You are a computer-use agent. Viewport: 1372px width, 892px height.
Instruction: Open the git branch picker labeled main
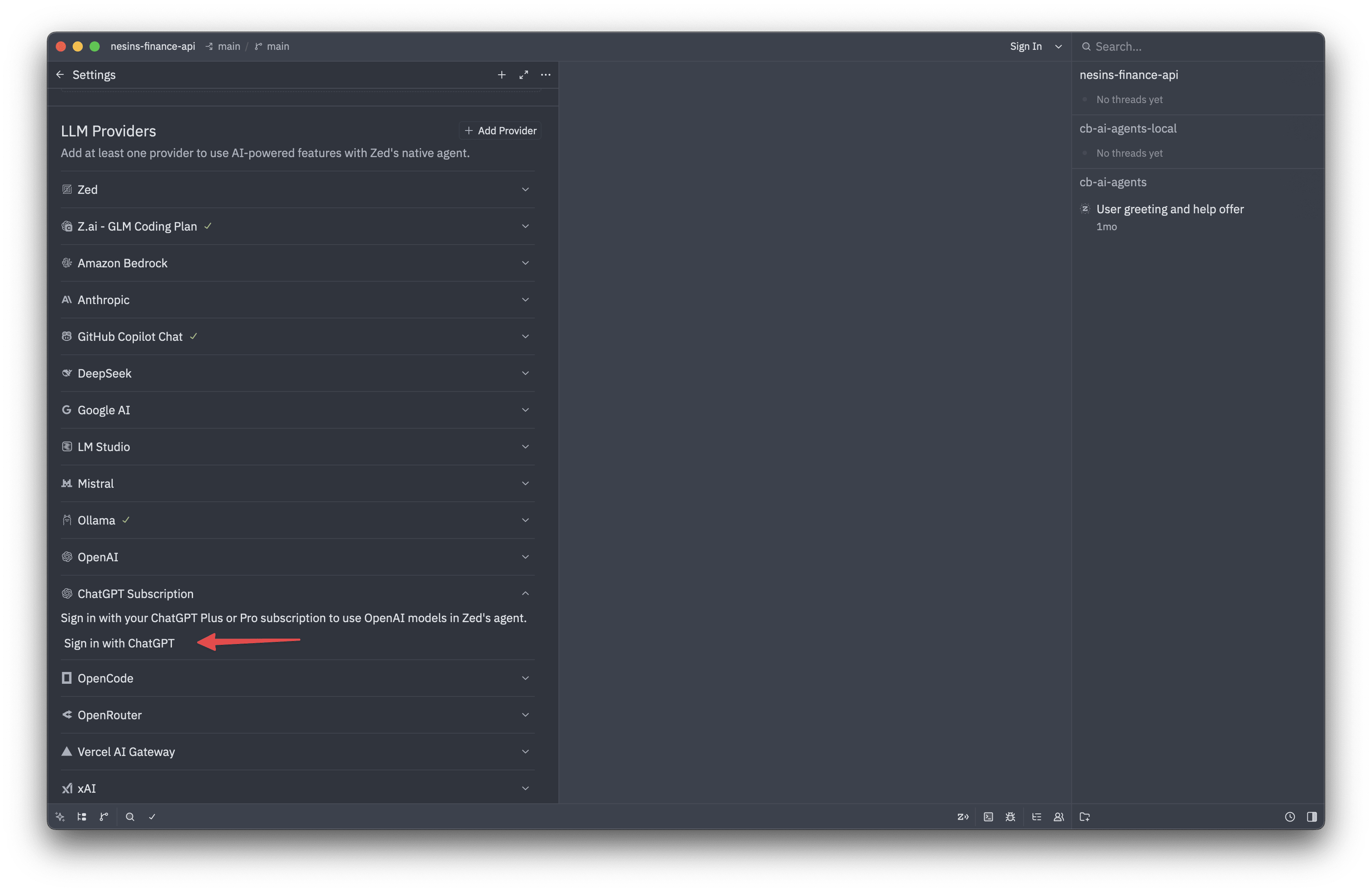(x=272, y=47)
